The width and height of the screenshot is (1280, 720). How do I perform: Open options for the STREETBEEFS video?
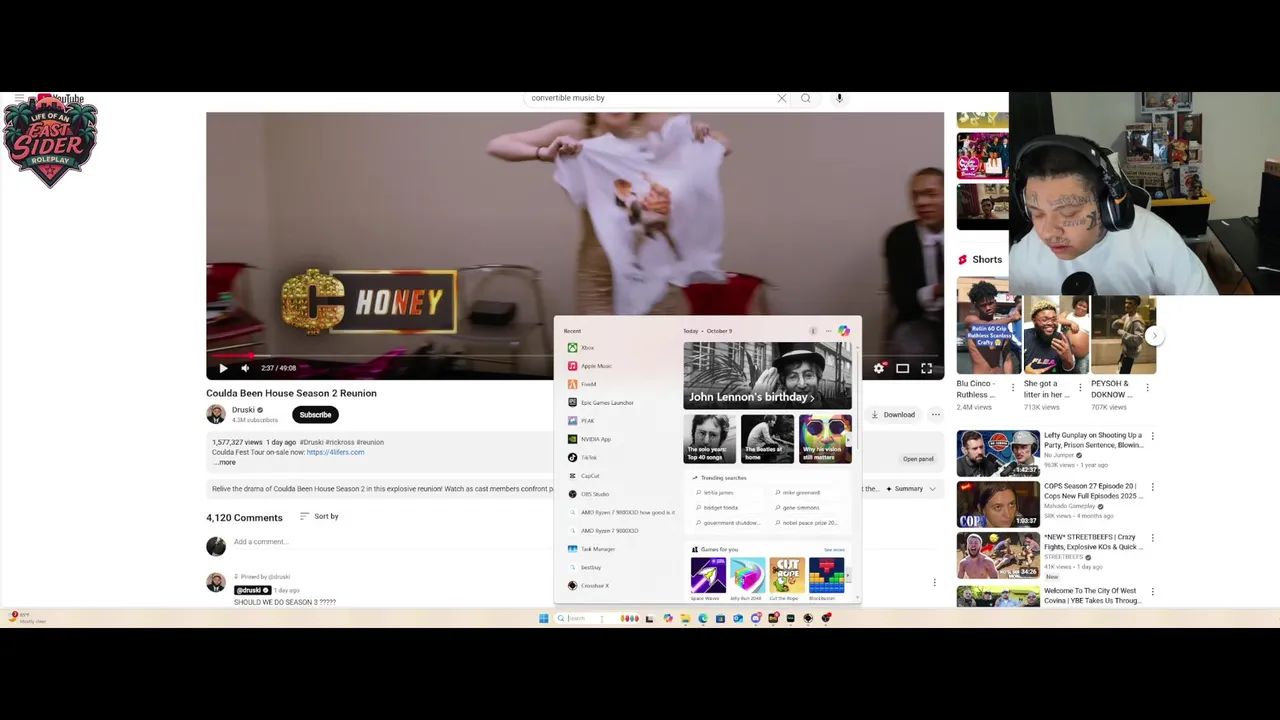[1152, 538]
